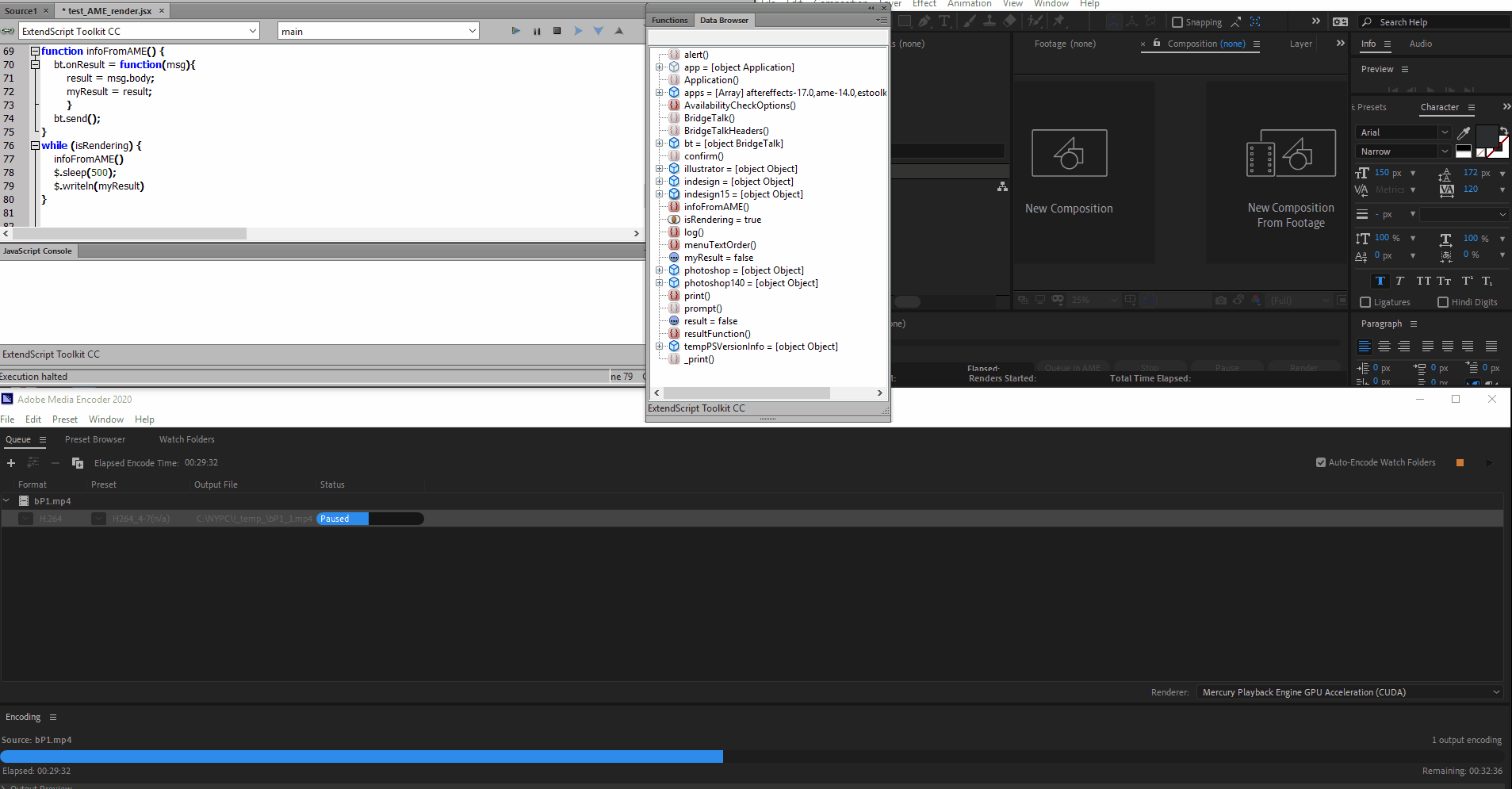Click the chain link icon beside target app dropdown
Image resolution: width=1512 pixels, height=789 pixels.
coord(8,31)
